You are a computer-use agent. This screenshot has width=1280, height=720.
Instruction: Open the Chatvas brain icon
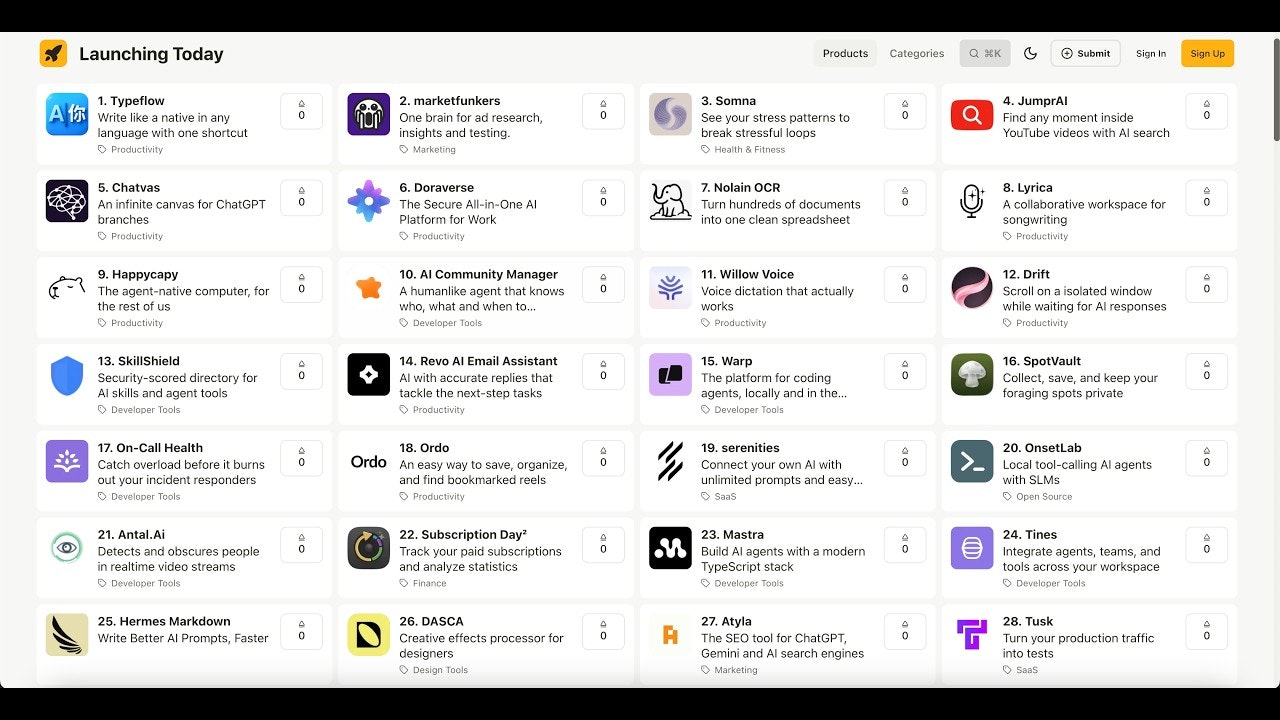click(x=67, y=201)
